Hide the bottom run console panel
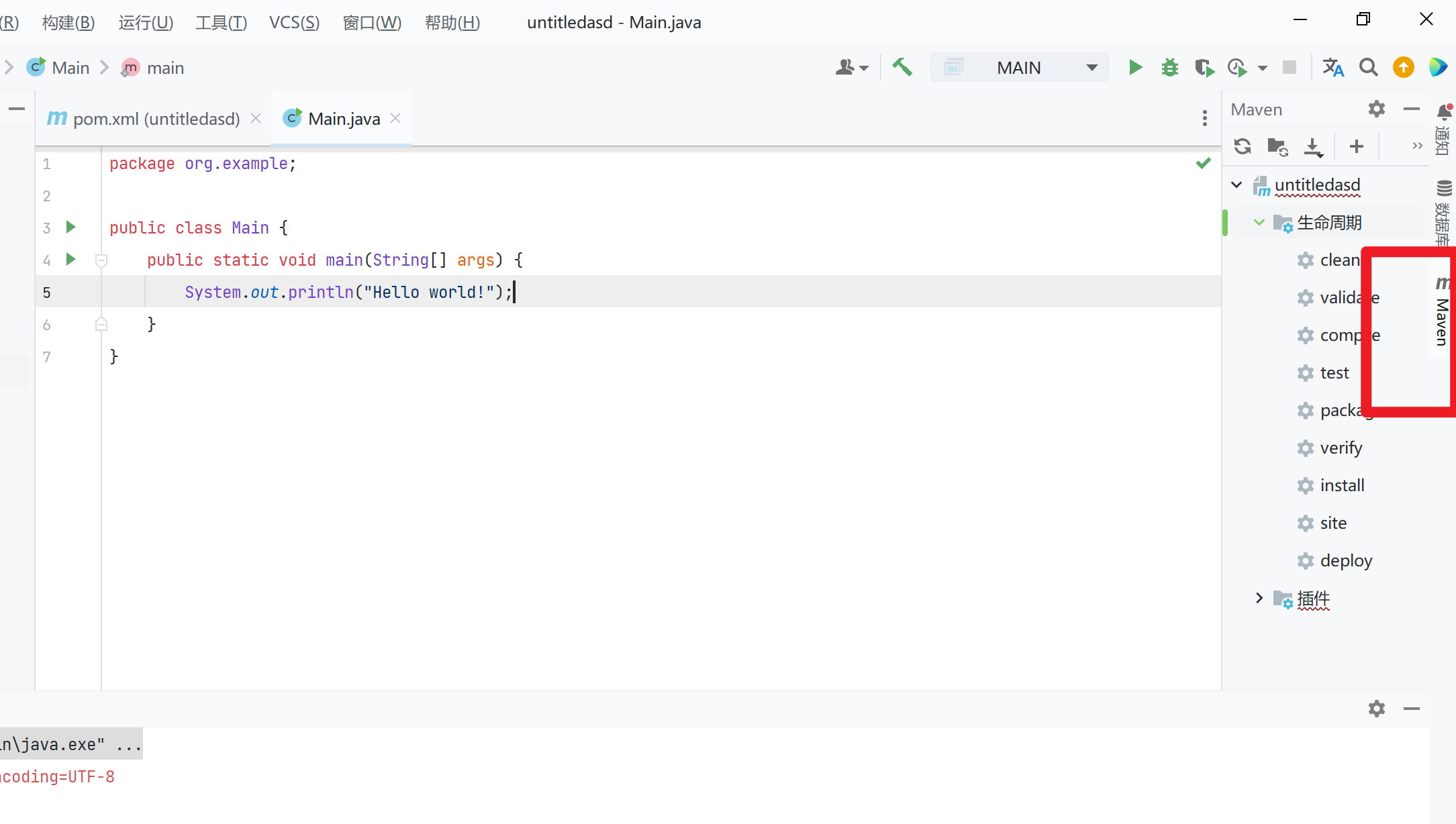The width and height of the screenshot is (1456, 824). click(1412, 709)
